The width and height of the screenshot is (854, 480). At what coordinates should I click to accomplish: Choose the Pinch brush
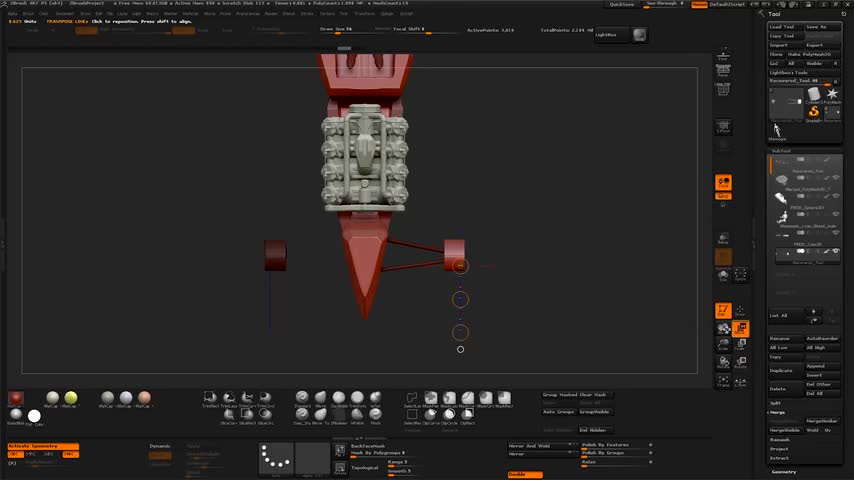(376, 416)
